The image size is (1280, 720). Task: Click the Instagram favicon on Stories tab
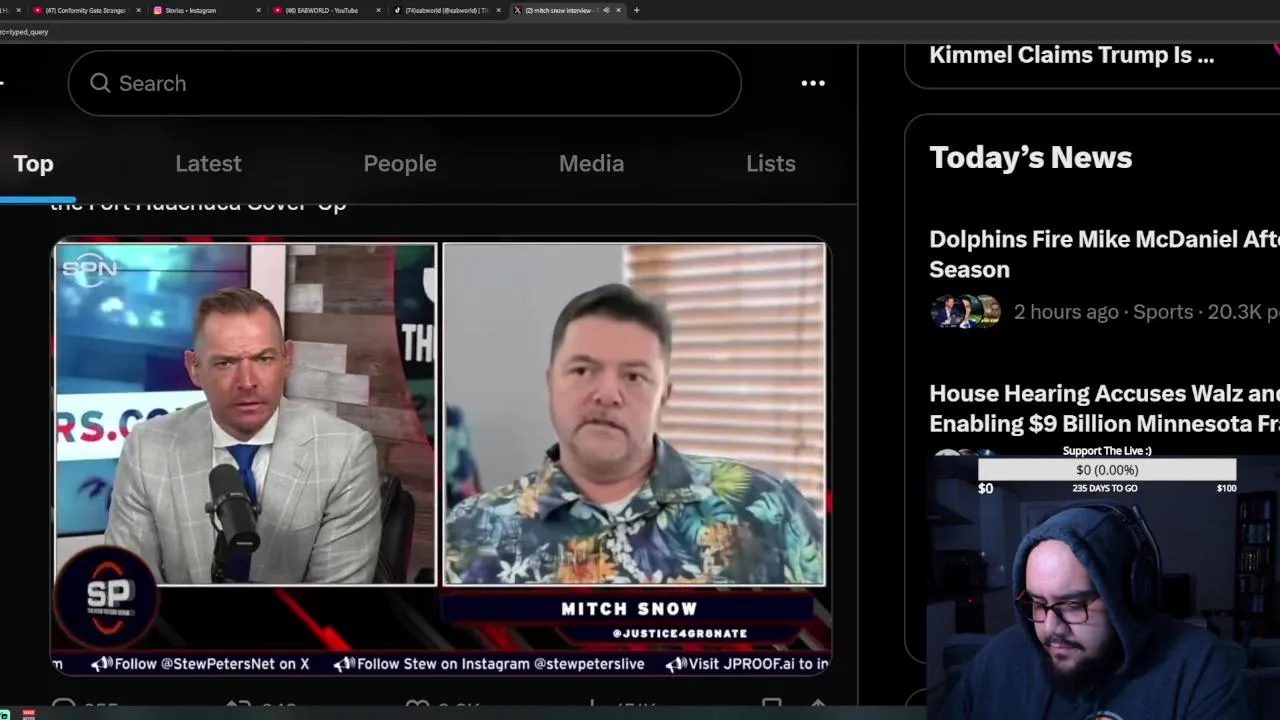157,10
